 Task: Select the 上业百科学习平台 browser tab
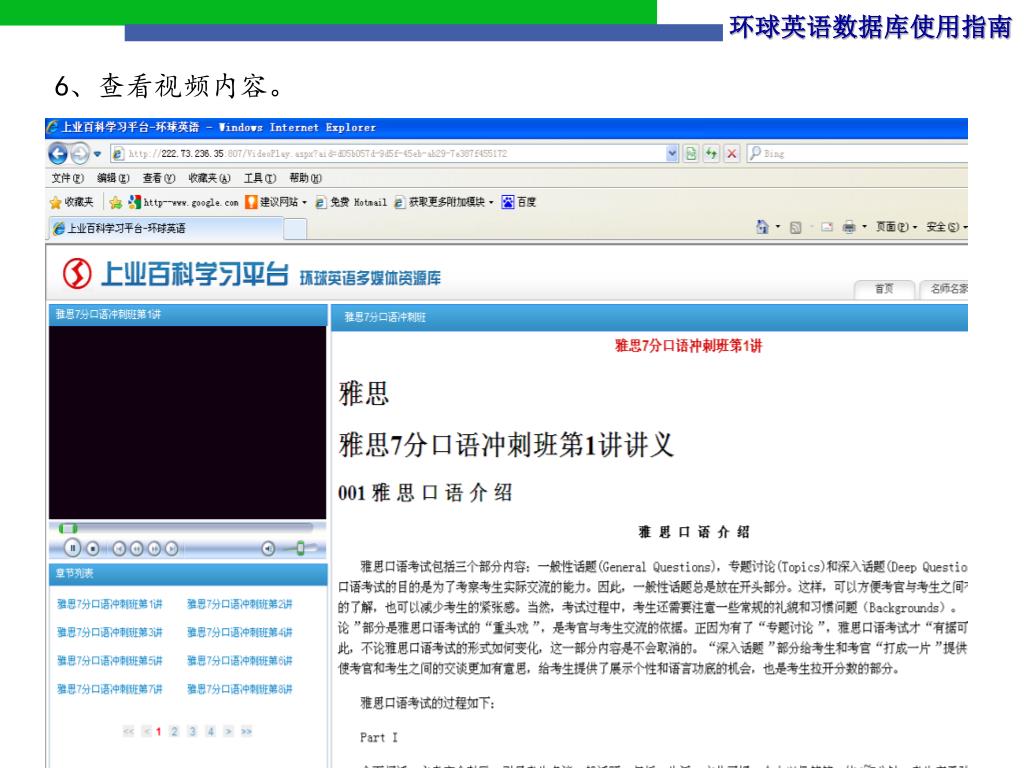point(166,228)
